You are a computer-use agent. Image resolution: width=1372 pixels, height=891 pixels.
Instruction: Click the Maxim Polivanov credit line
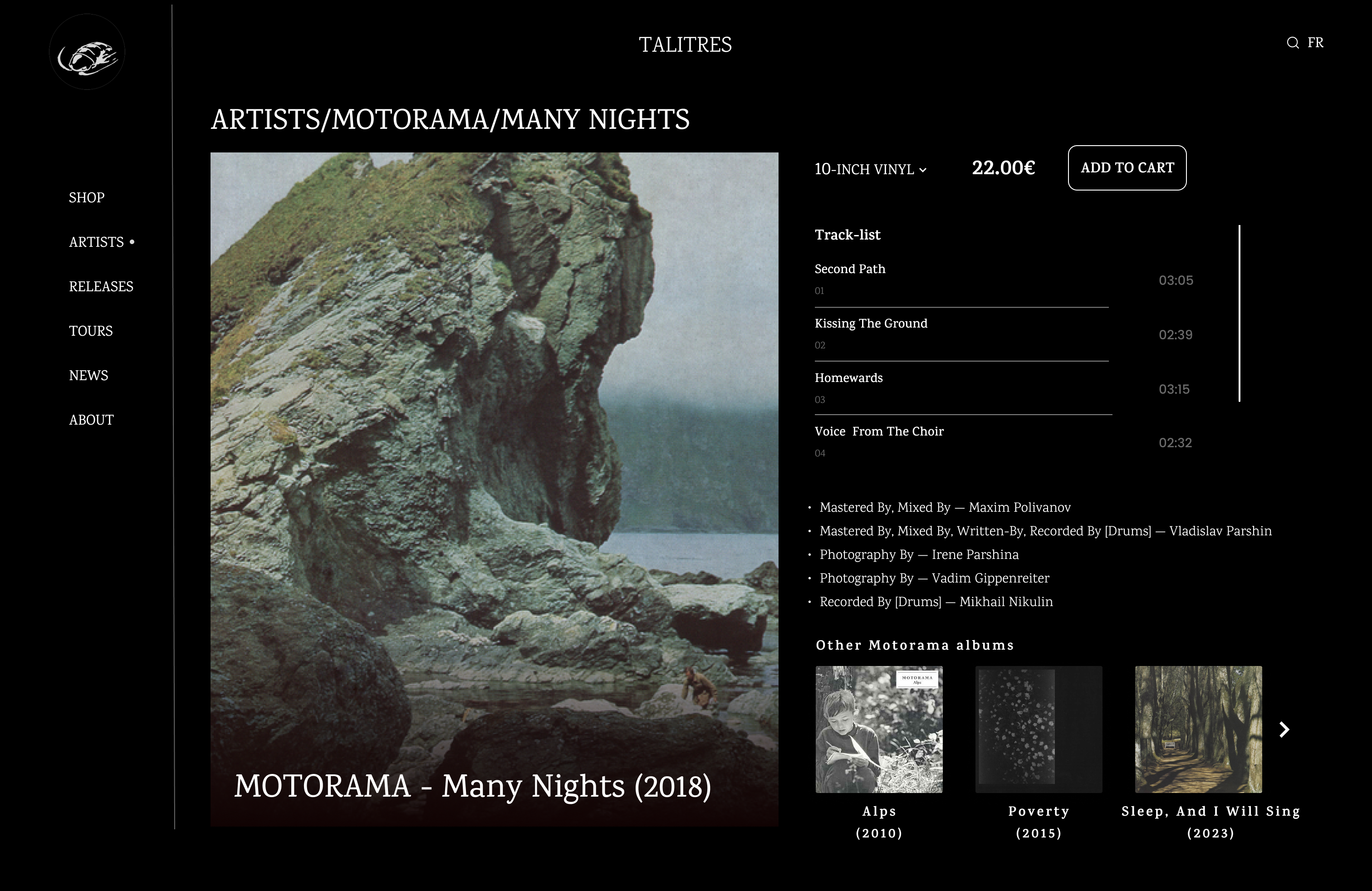click(945, 507)
